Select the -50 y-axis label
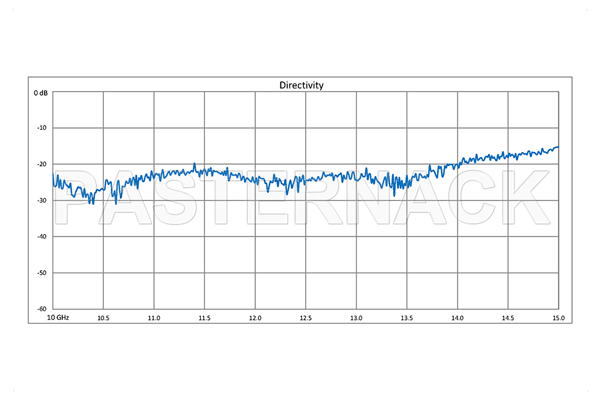 (x=43, y=272)
